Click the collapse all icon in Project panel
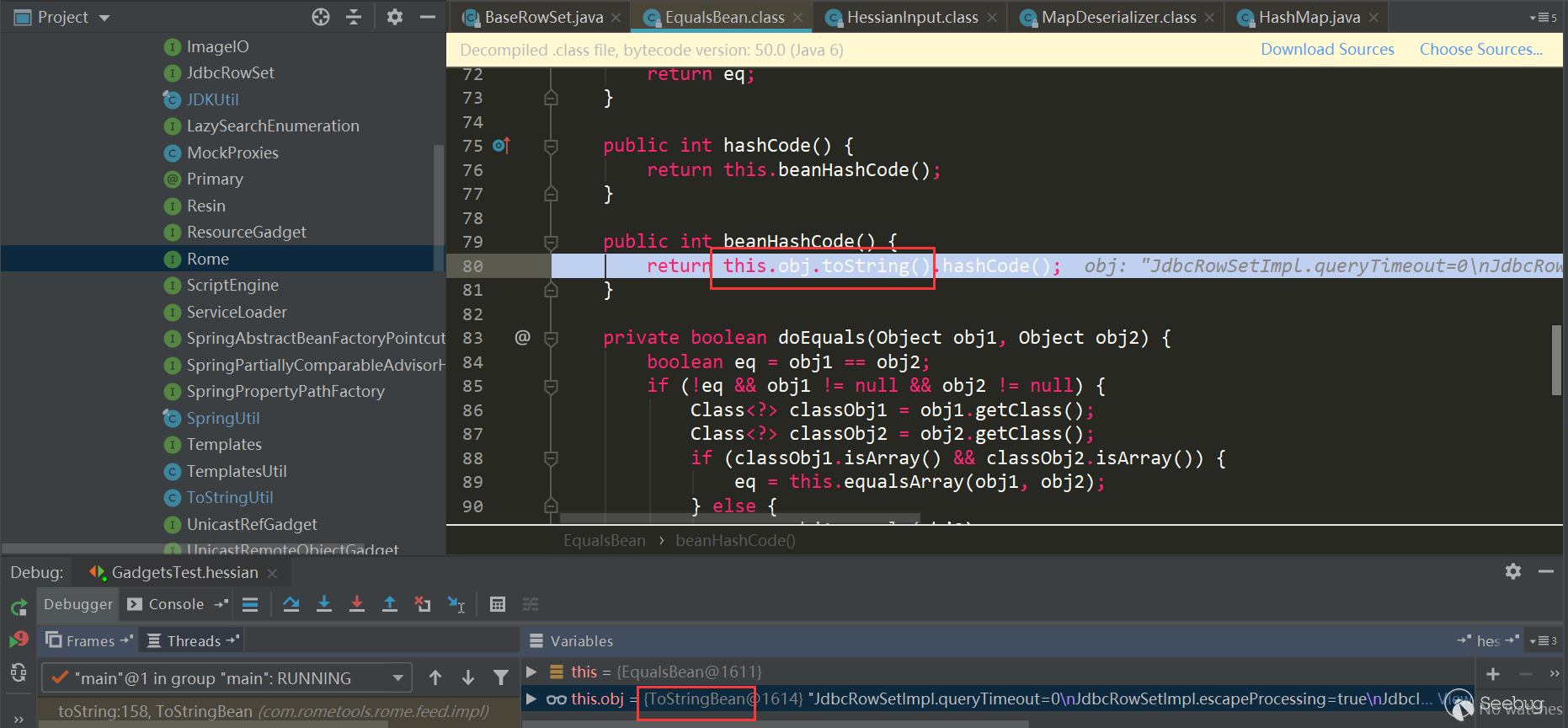1568x728 pixels. pyautogui.click(x=354, y=17)
